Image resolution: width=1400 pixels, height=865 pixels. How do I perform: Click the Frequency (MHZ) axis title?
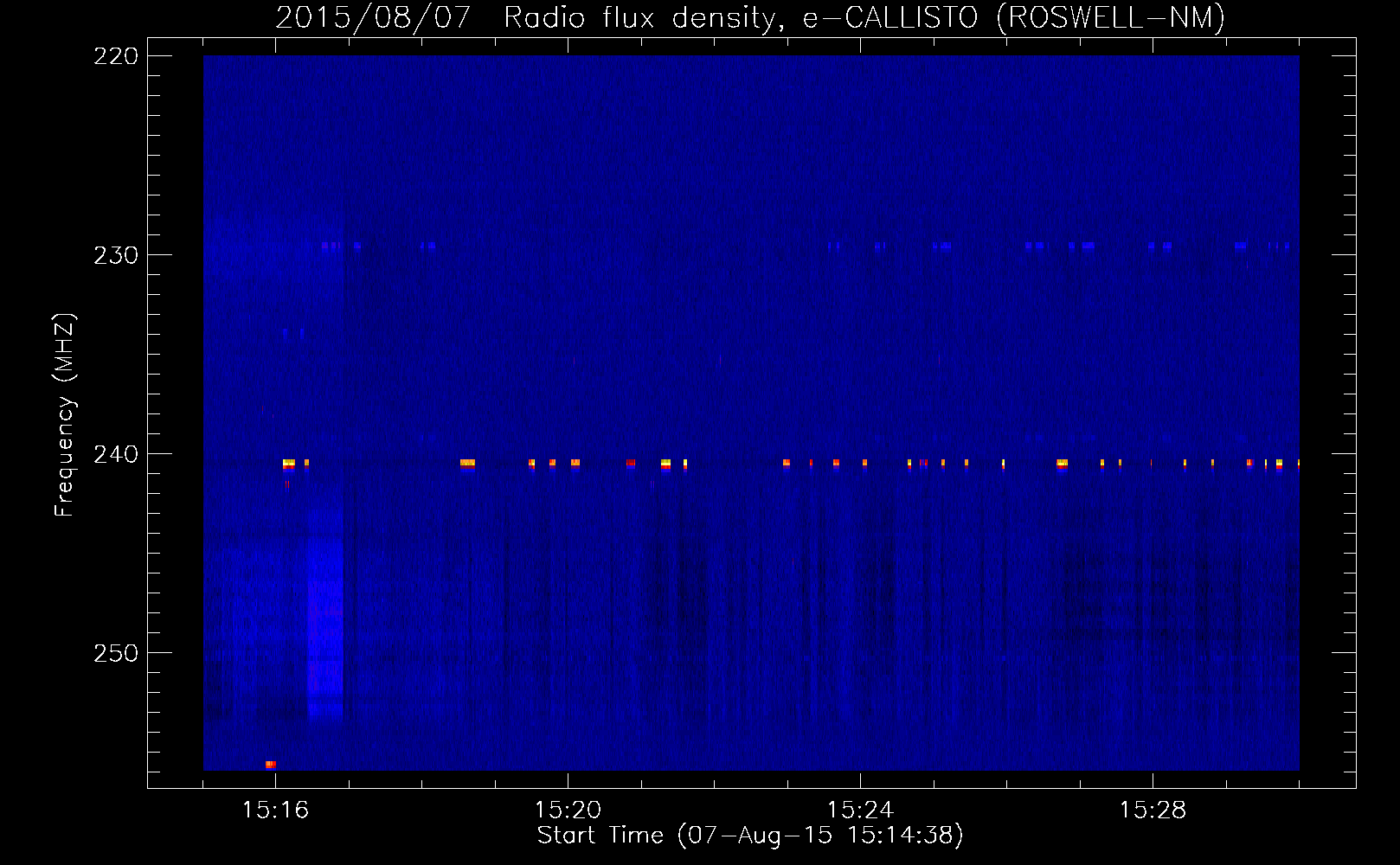tap(65, 414)
